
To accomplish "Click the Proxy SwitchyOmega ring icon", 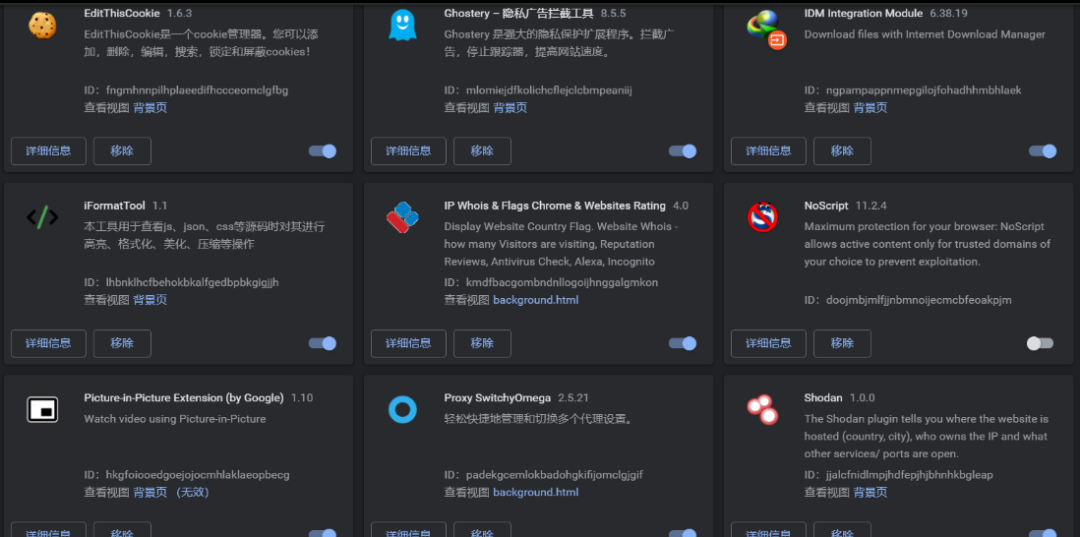I will (402, 410).
